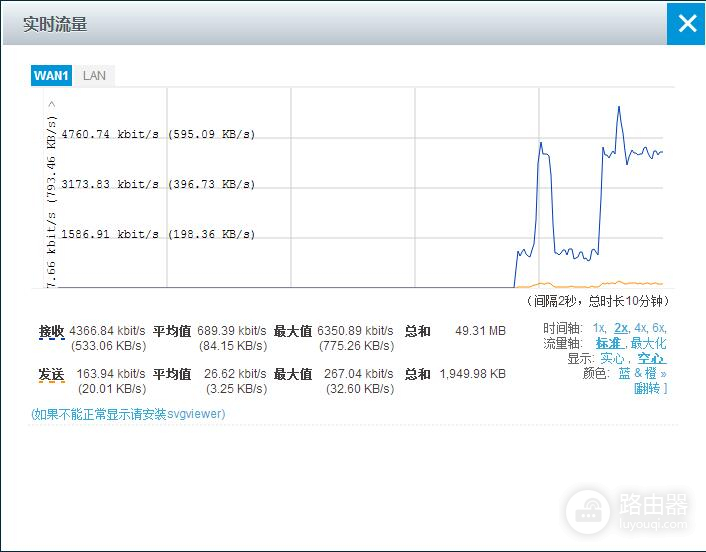
Task: Open the svgviewer install link
Action: click(x=128, y=414)
